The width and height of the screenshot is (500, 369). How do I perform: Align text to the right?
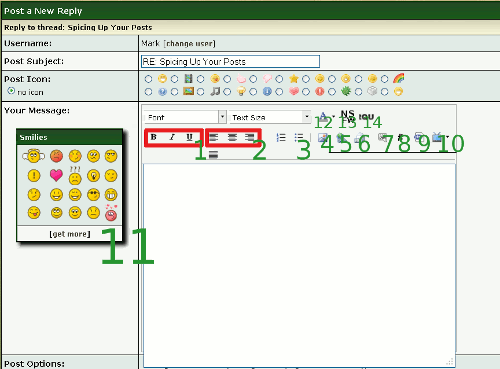coord(249,137)
